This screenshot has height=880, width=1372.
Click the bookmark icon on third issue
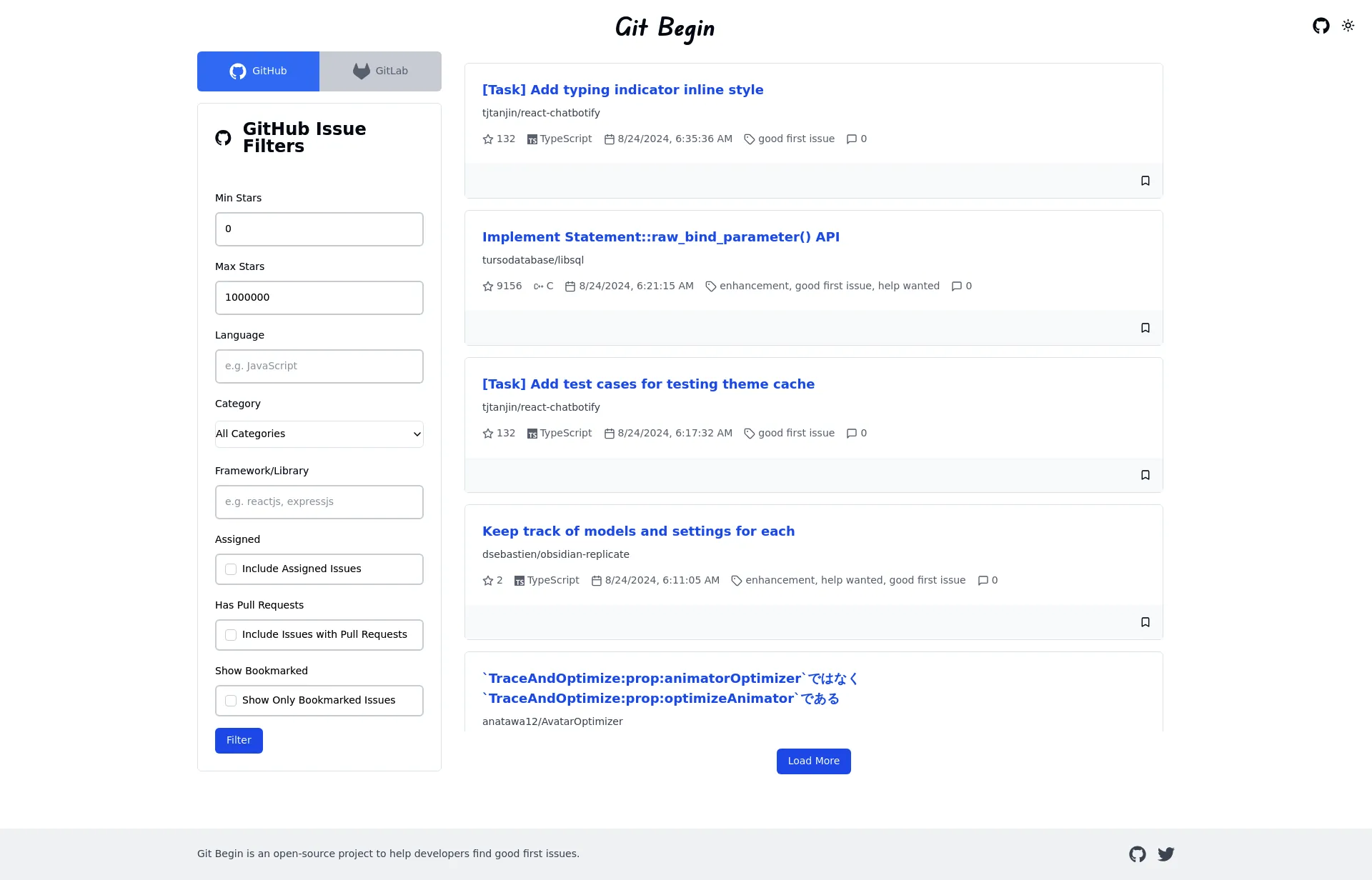(x=1145, y=474)
